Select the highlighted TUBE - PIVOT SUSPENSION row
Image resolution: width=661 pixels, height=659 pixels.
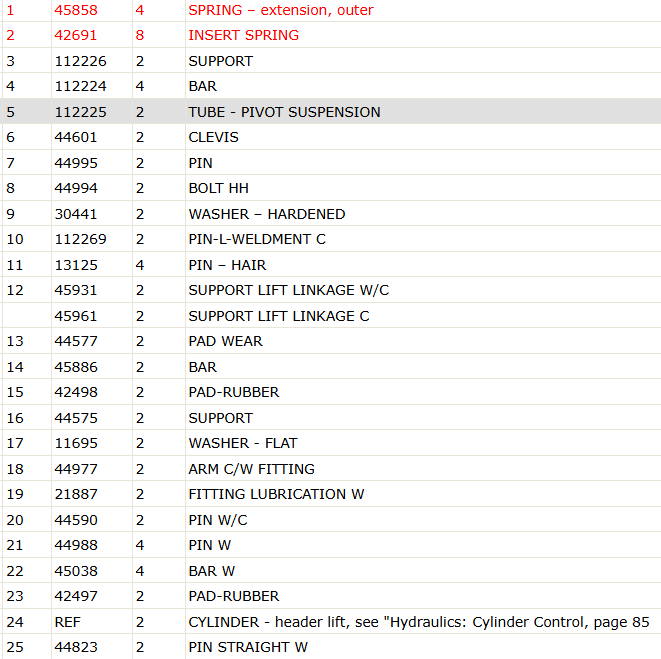tap(330, 112)
